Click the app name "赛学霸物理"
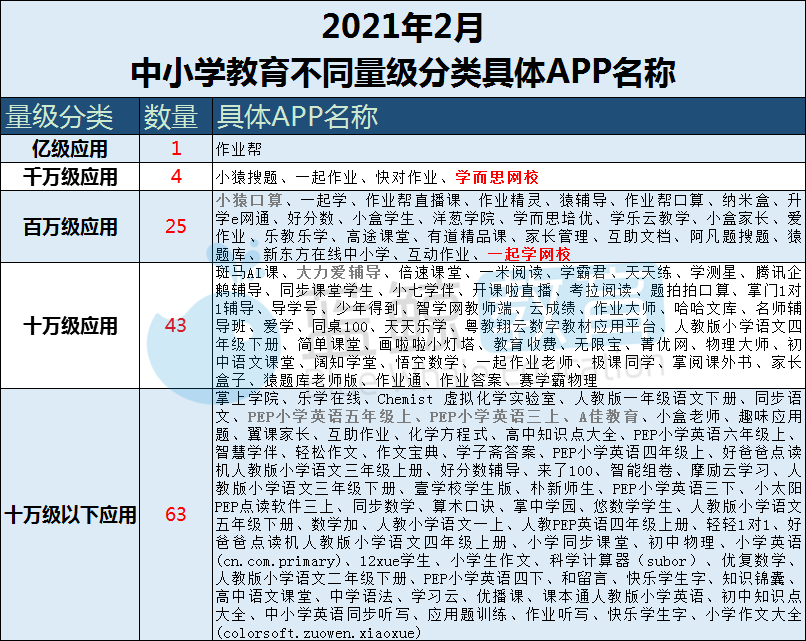 (x=558, y=380)
